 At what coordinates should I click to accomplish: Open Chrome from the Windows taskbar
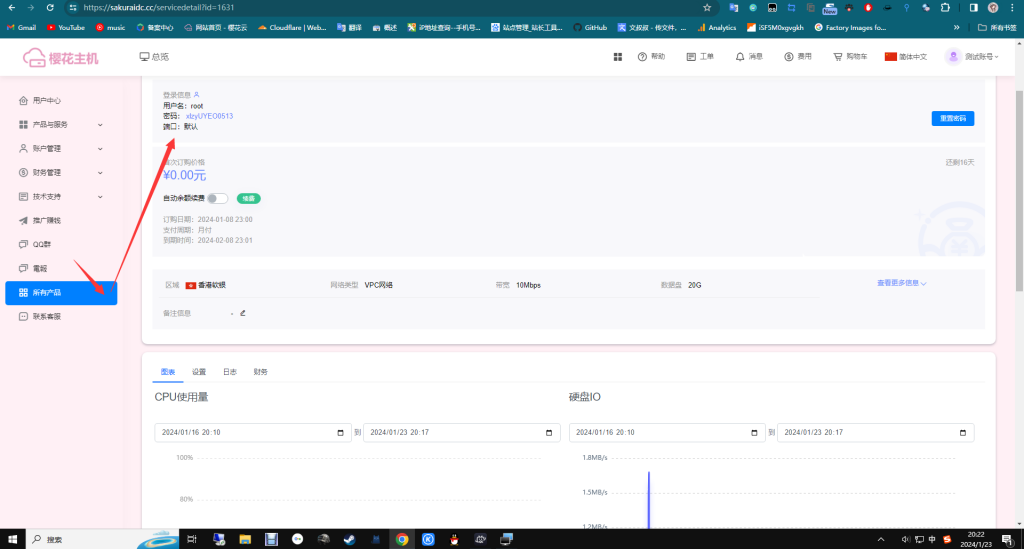click(402, 539)
